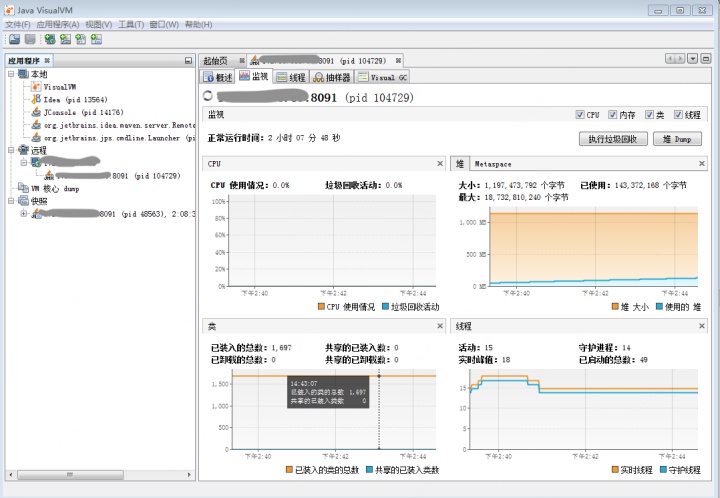
Task: Click the third green-plus document toolbar icon
Action: [x=81, y=39]
